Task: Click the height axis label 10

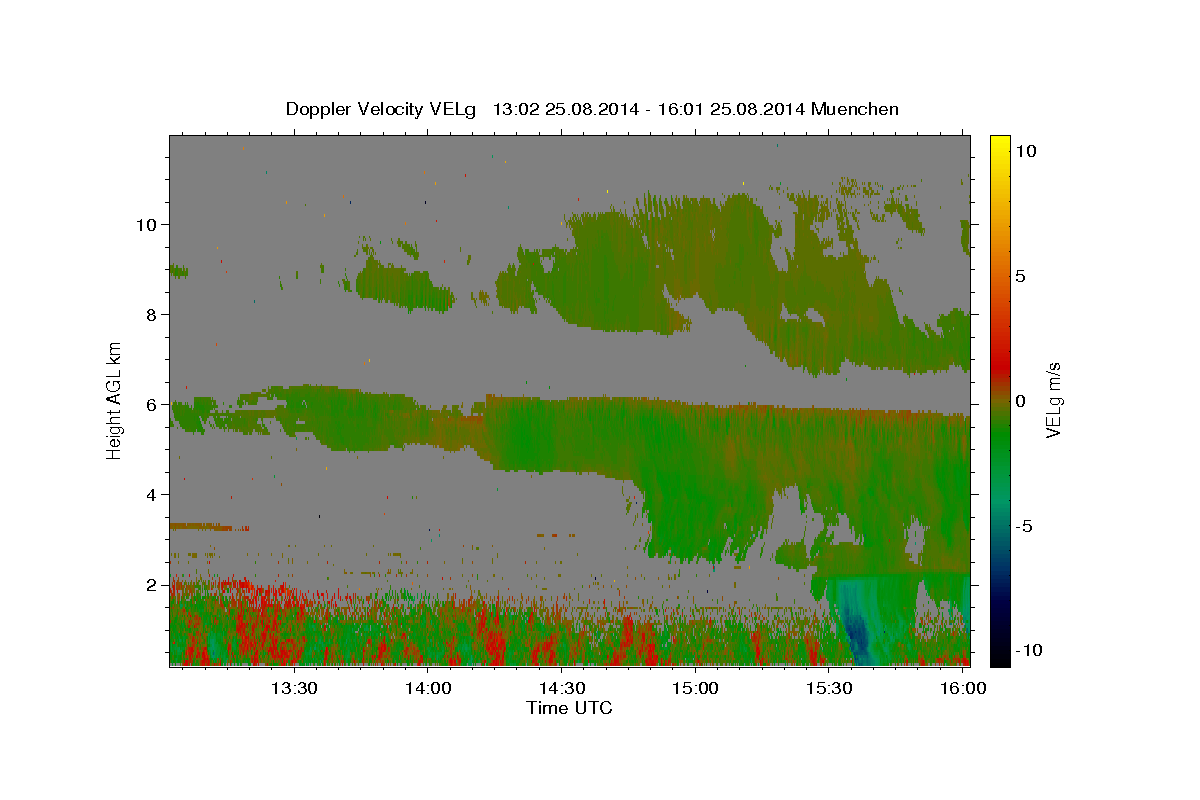Action: point(147,224)
